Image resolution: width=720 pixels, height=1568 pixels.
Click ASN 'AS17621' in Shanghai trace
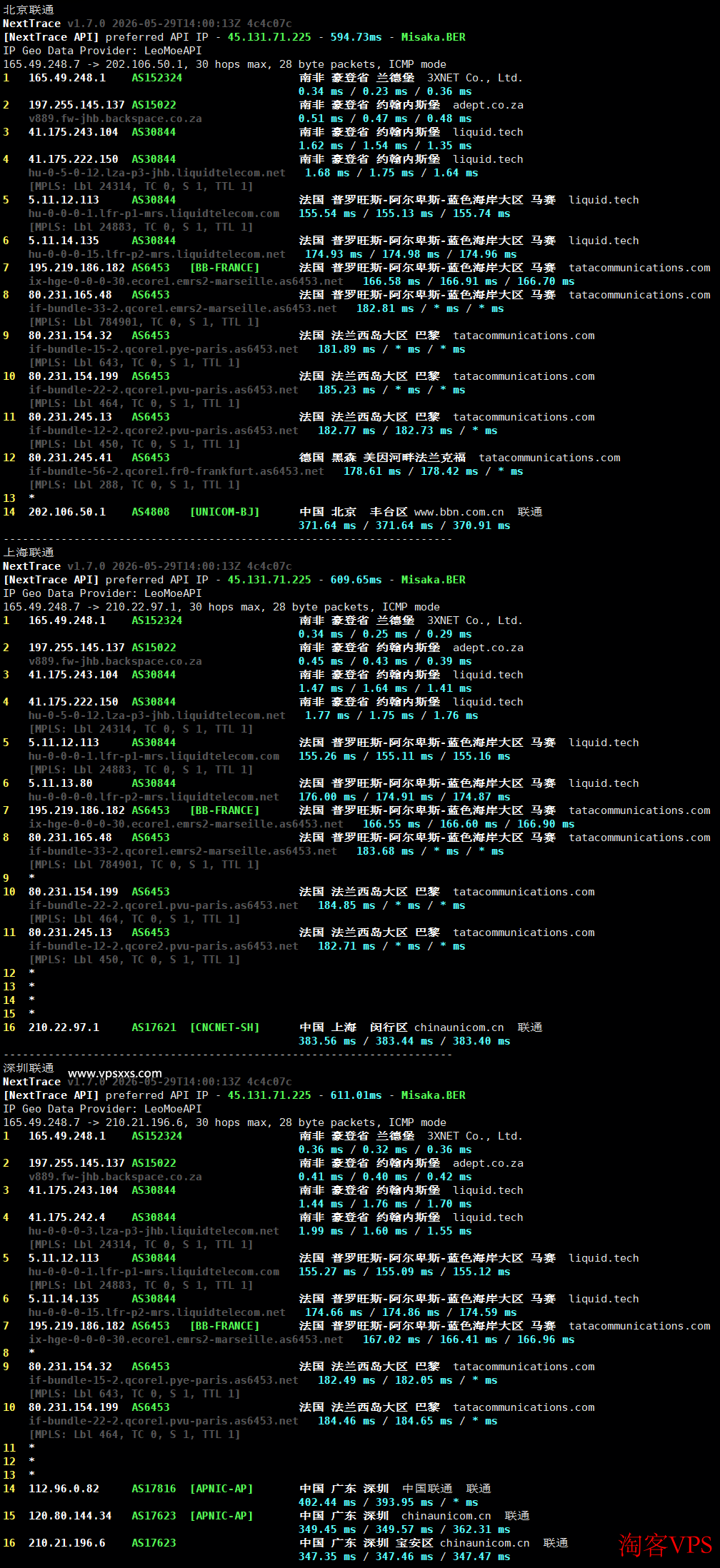(154, 1027)
